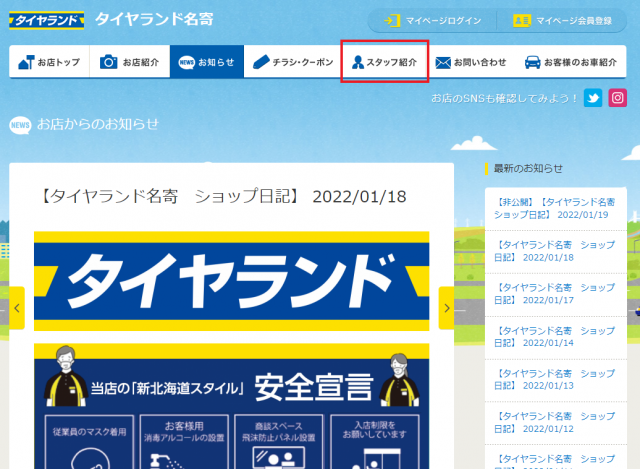Click the タイヤランド banner image
This screenshot has width=640, height=469.
coord(231,282)
